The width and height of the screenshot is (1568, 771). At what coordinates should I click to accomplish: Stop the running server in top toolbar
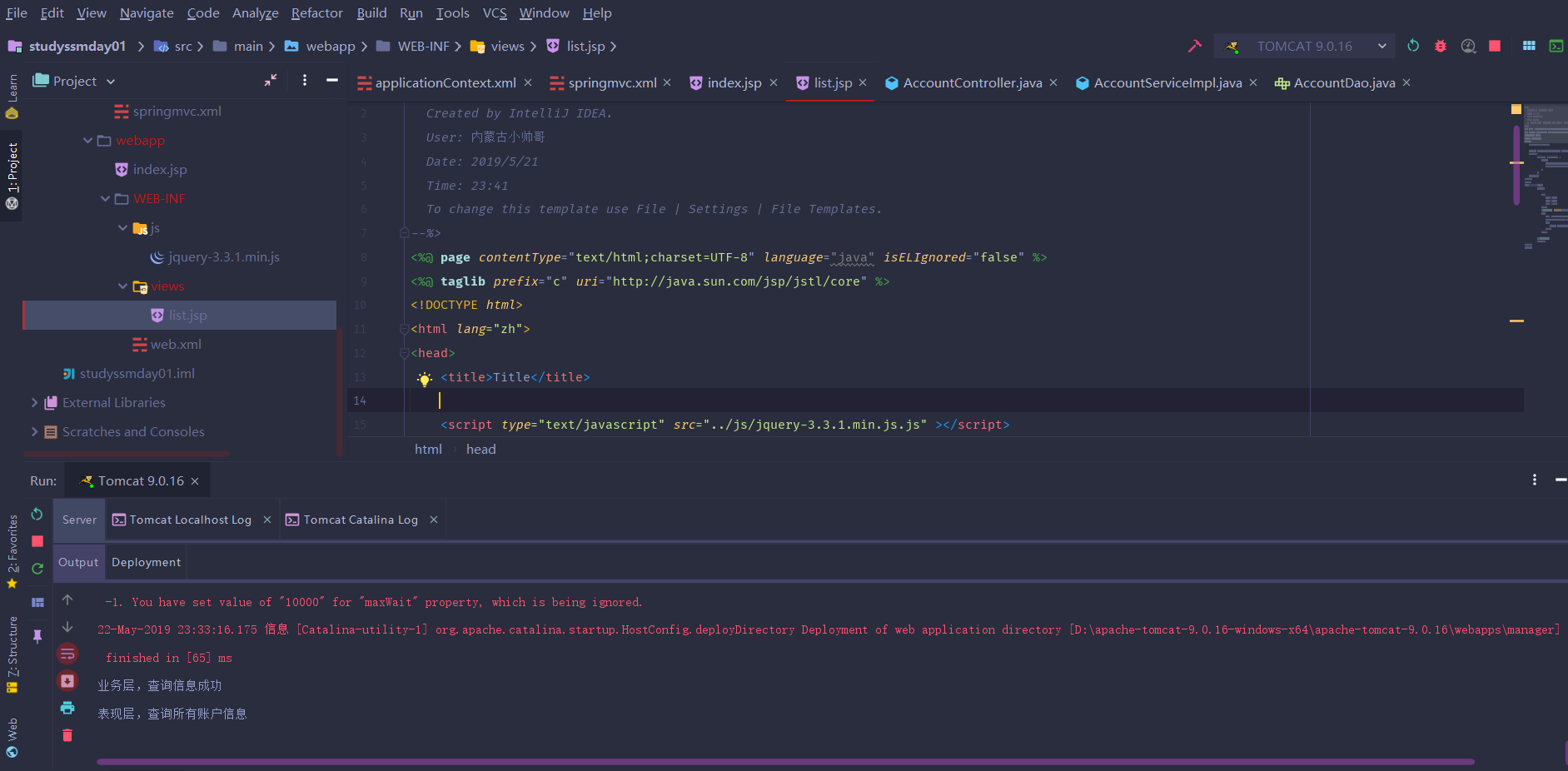[x=1495, y=46]
